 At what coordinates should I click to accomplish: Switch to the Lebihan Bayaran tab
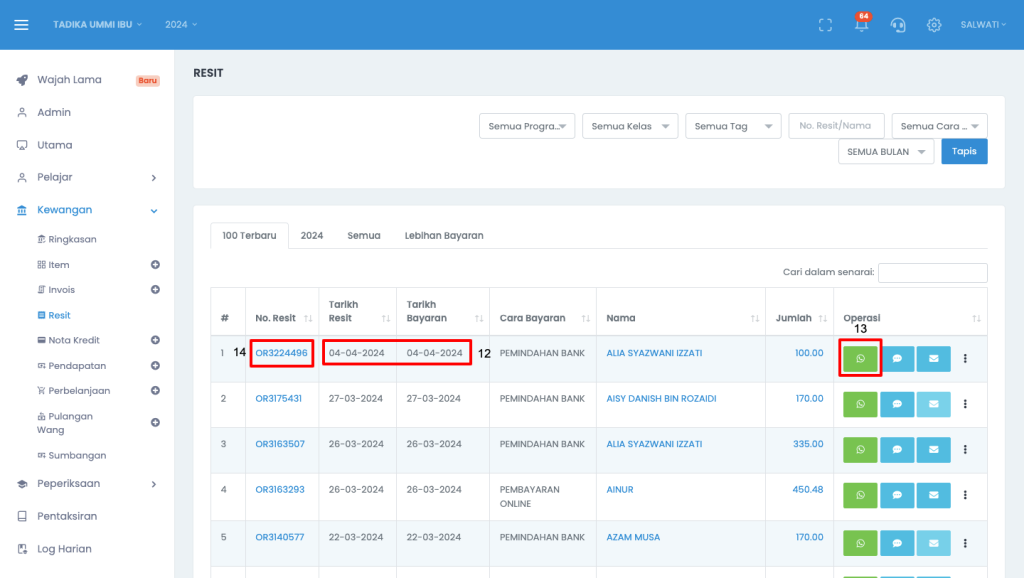443,236
